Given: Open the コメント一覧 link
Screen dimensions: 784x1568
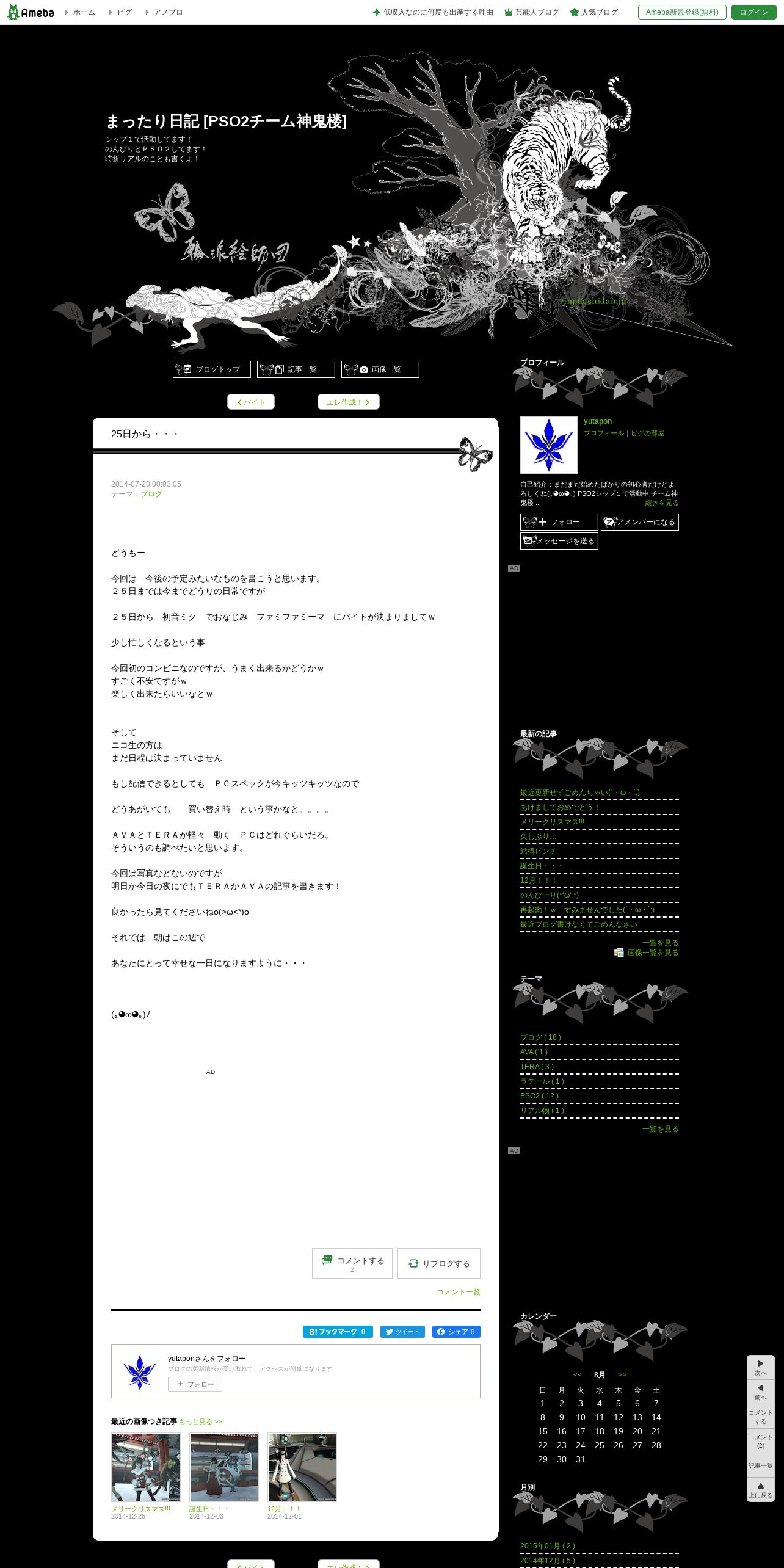Looking at the screenshot, I should click(459, 1292).
